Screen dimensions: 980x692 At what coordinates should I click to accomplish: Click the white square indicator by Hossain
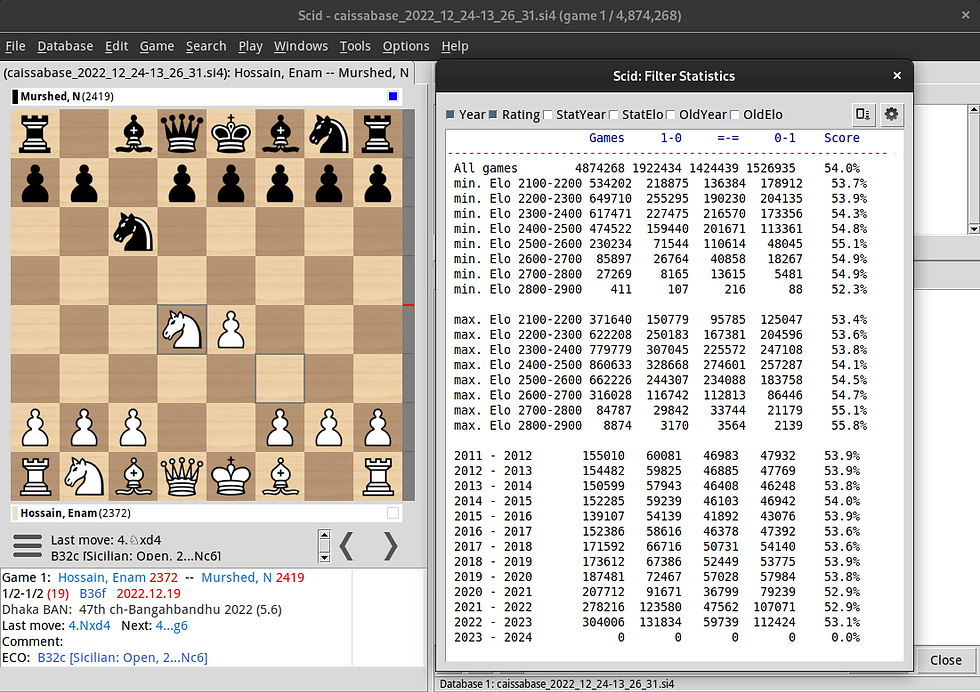click(392, 513)
